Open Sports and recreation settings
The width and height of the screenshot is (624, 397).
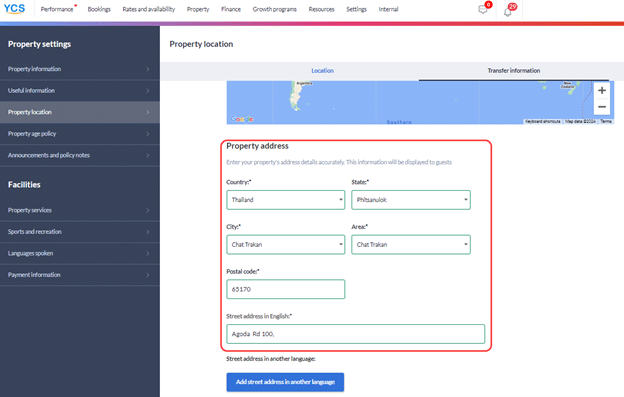(80, 232)
